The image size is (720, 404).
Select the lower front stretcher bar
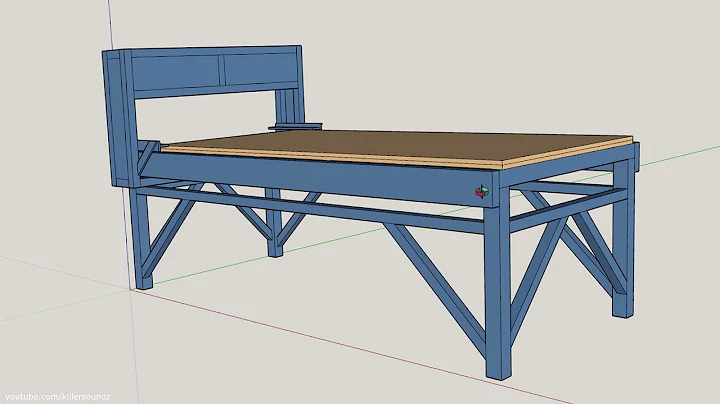coord(310,209)
